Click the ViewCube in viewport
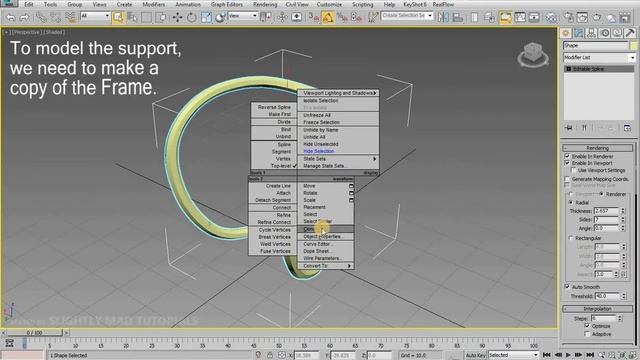 (x=533, y=54)
